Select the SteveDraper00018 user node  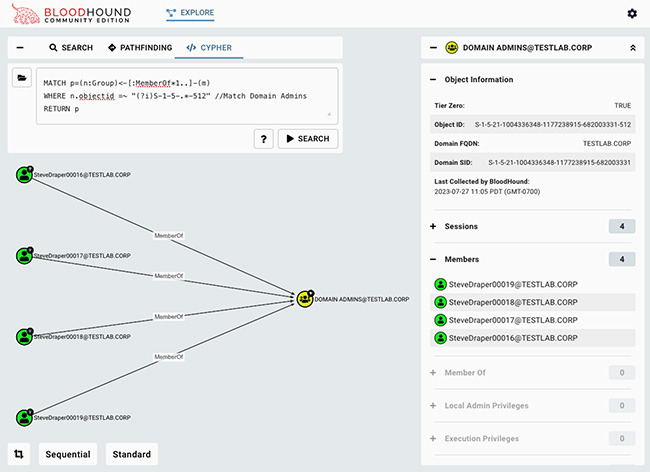click(x=25, y=337)
